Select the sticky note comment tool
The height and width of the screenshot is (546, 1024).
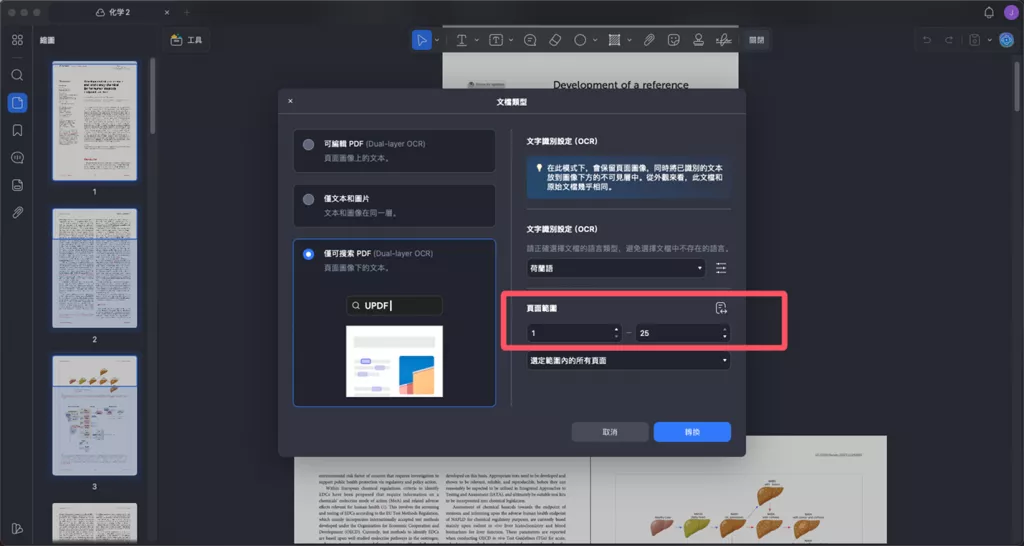click(530, 40)
